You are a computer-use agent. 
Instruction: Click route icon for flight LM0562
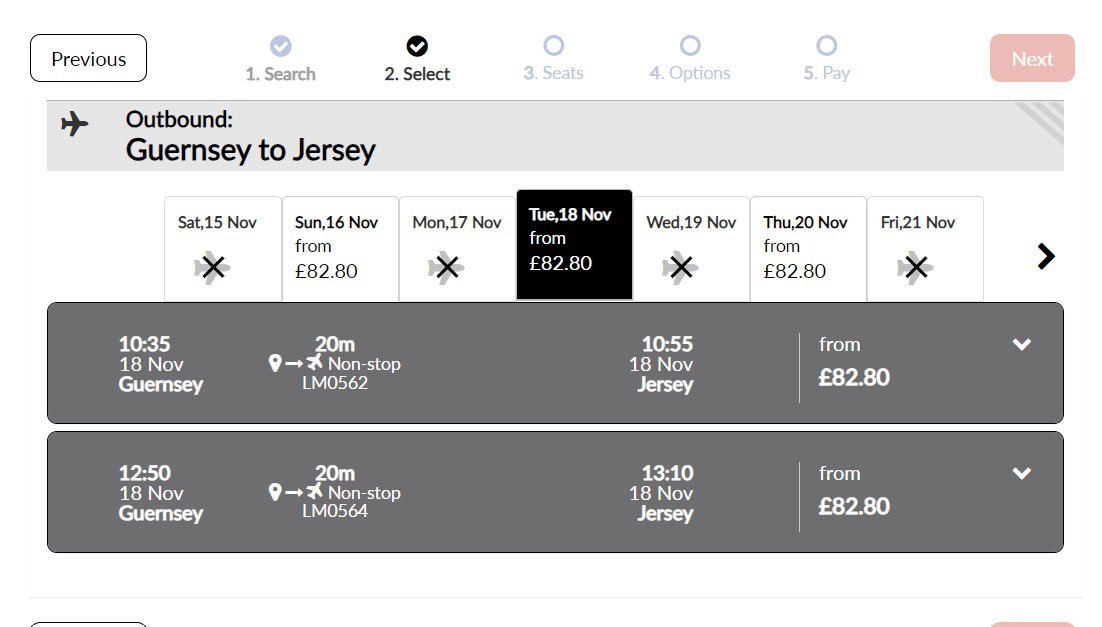[296, 363]
